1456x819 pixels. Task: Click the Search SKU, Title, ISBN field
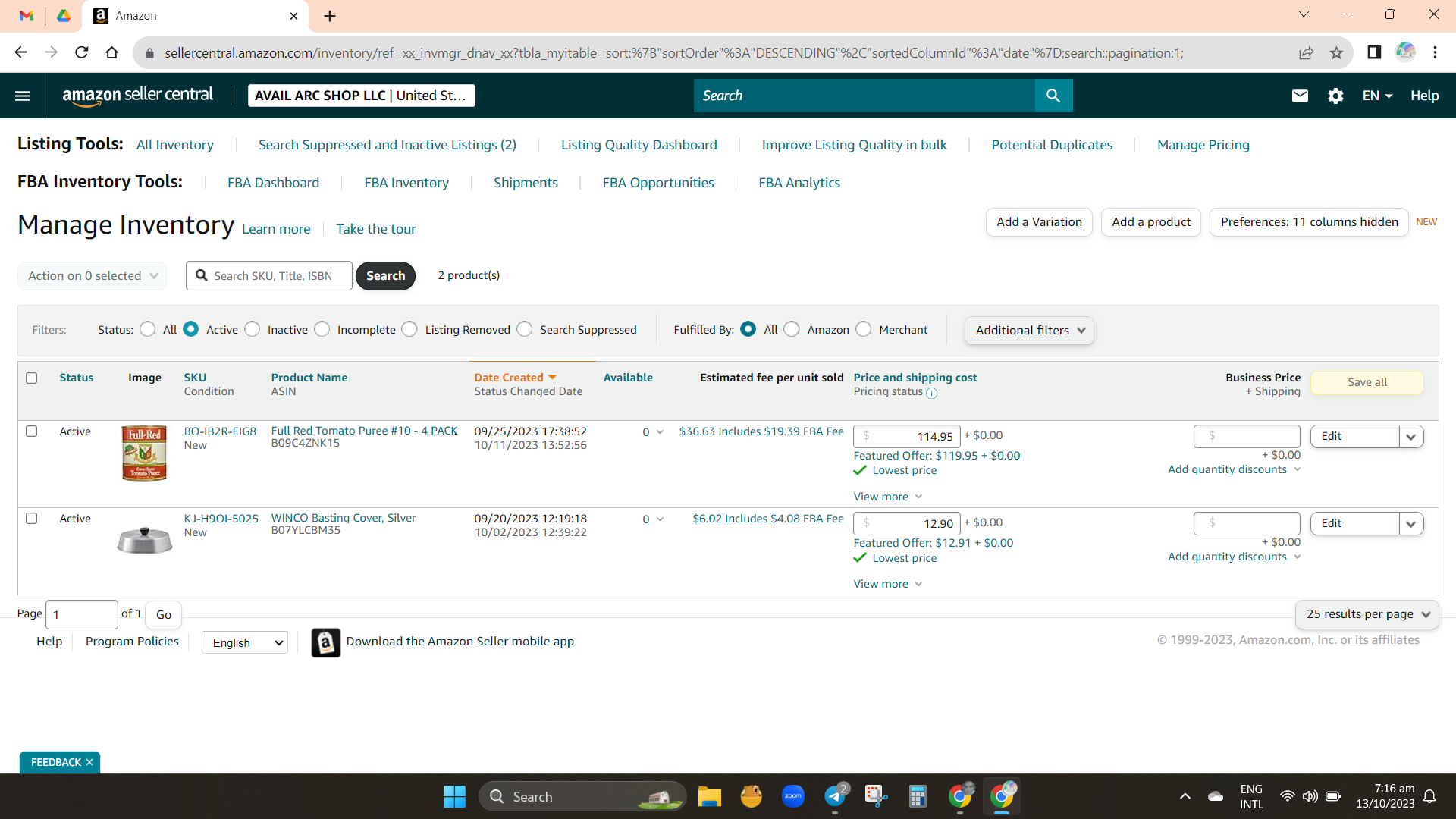pos(269,276)
